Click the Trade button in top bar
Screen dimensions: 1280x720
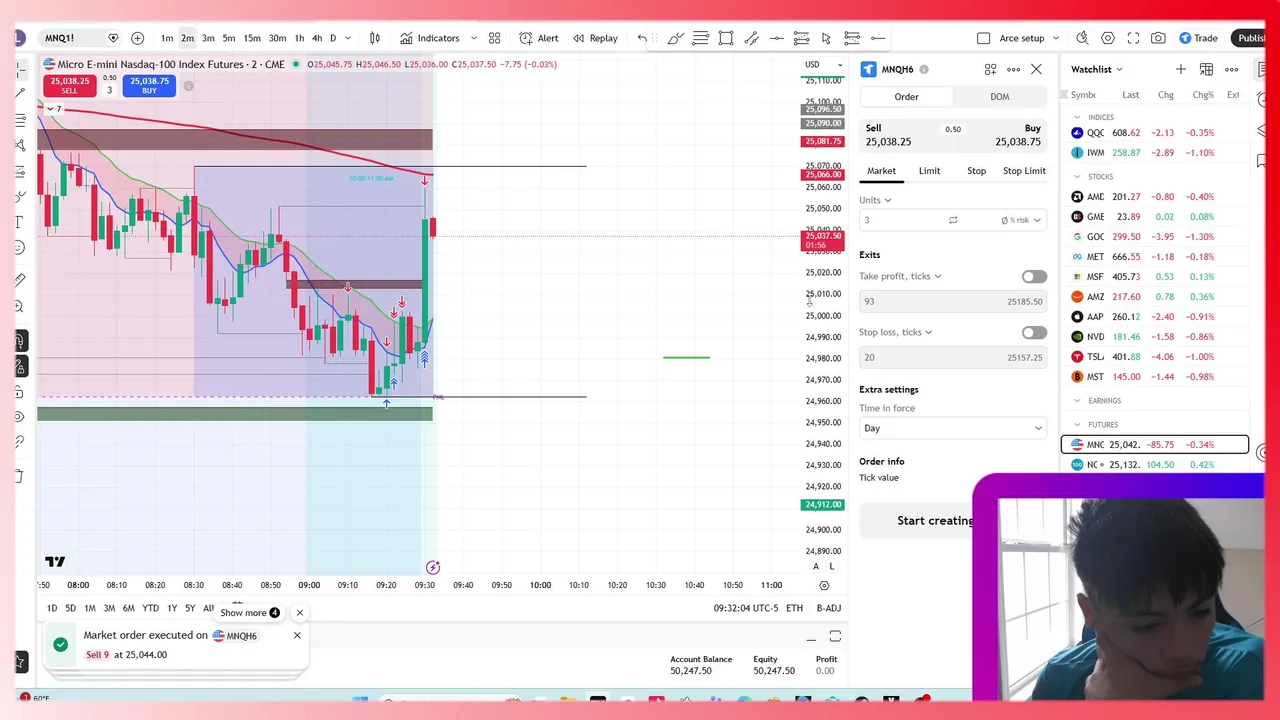point(1198,38)
